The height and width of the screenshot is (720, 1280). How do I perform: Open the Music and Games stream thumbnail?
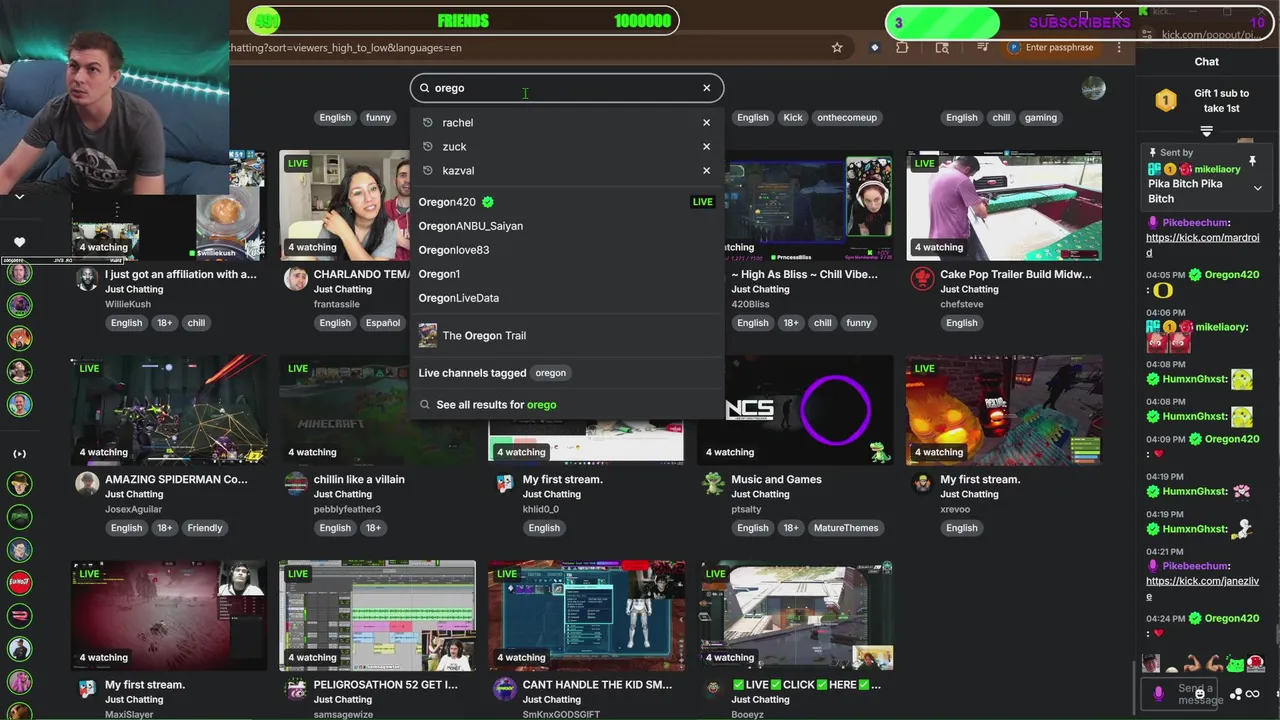click(795, 411)
